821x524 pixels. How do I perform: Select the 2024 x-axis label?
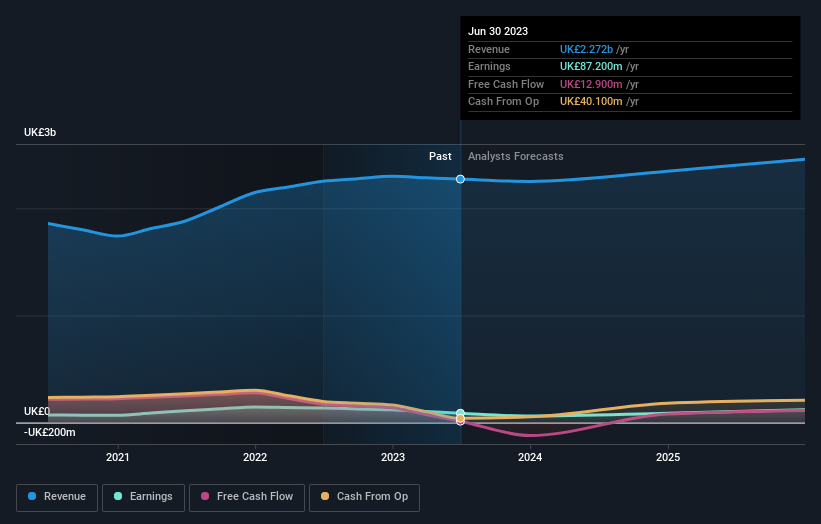coord(530,457)
